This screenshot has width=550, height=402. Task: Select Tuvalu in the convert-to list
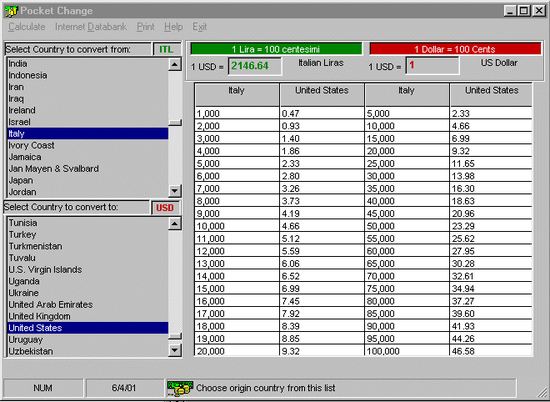pos(88,258)
